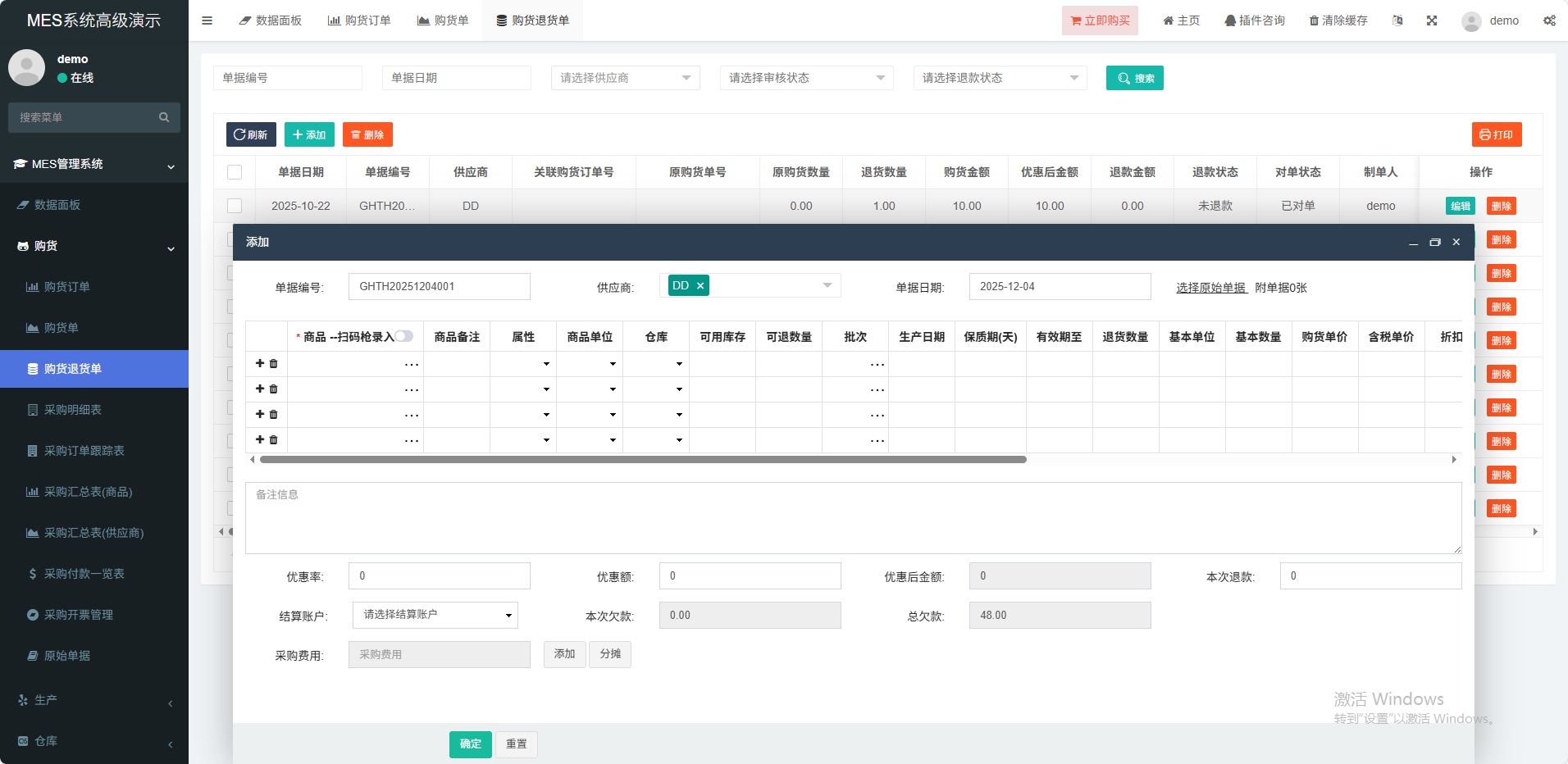This screenshot has height=764, width=1568.
Task: Check the checkbox for the 2025-10-22 row
Action: click(x=235, y=206)
